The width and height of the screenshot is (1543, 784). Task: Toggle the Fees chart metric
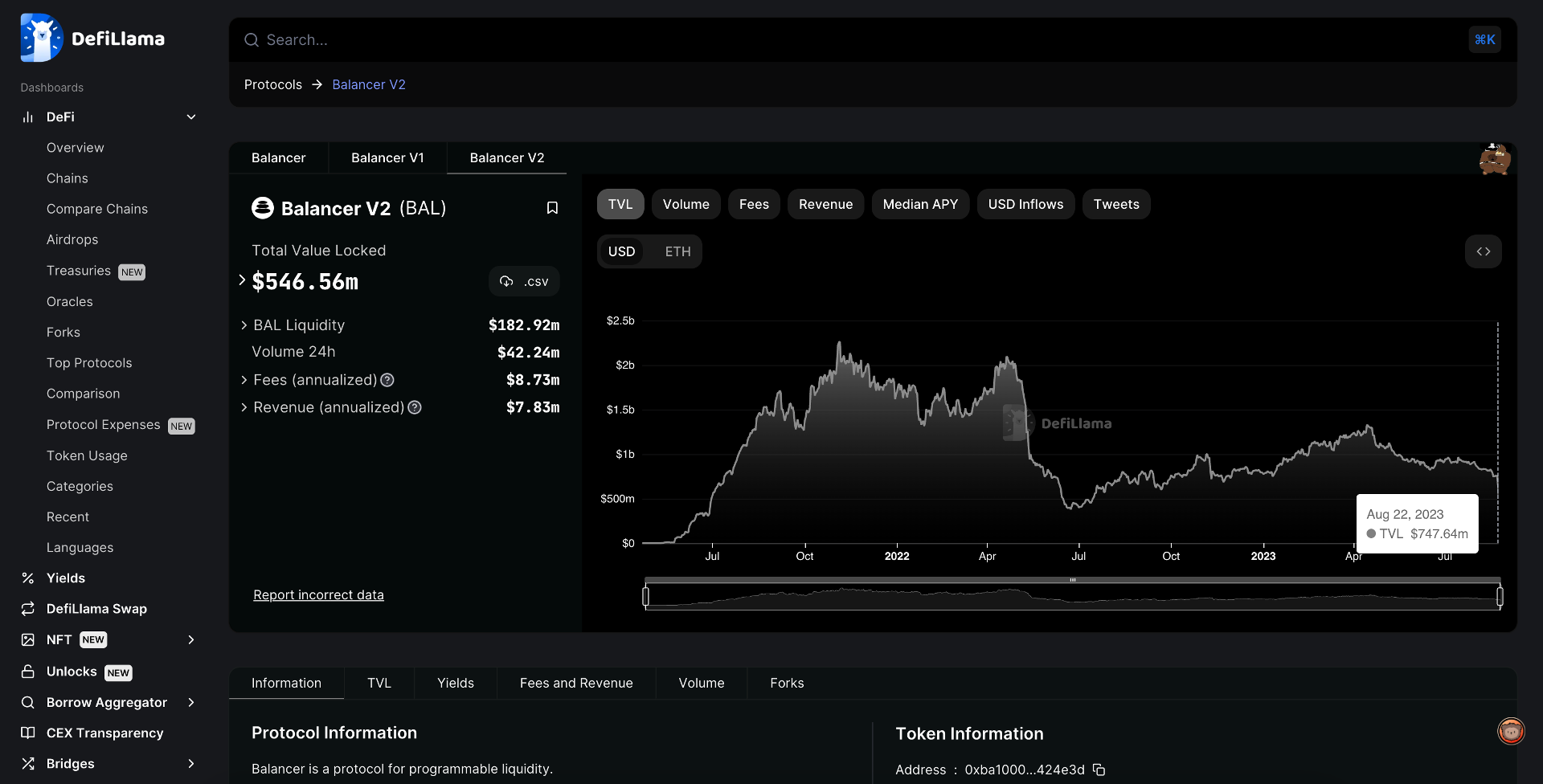754,204
